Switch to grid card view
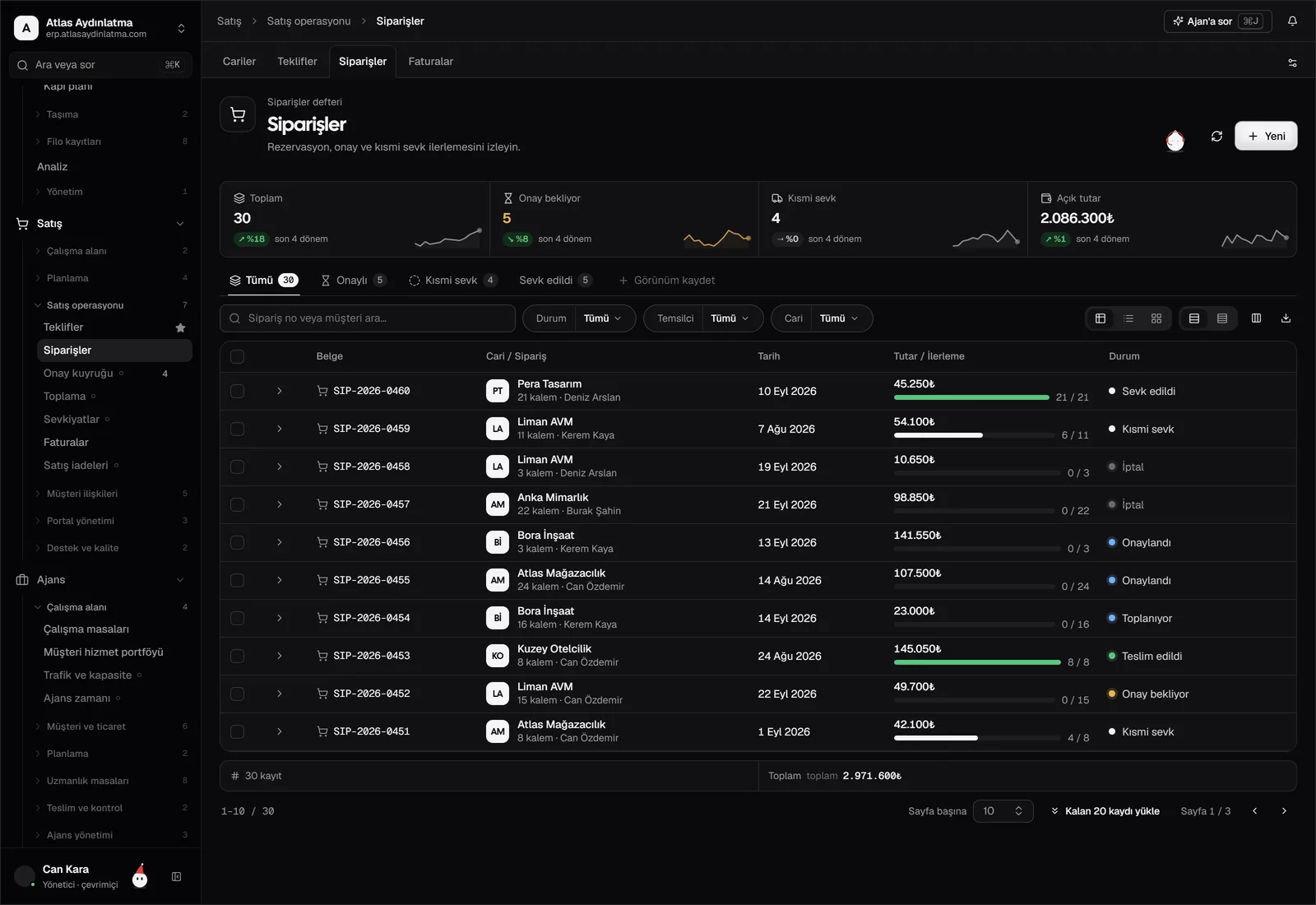Image resolution: width=1316 pixels, height=905 pixels. click(1156, 318)
